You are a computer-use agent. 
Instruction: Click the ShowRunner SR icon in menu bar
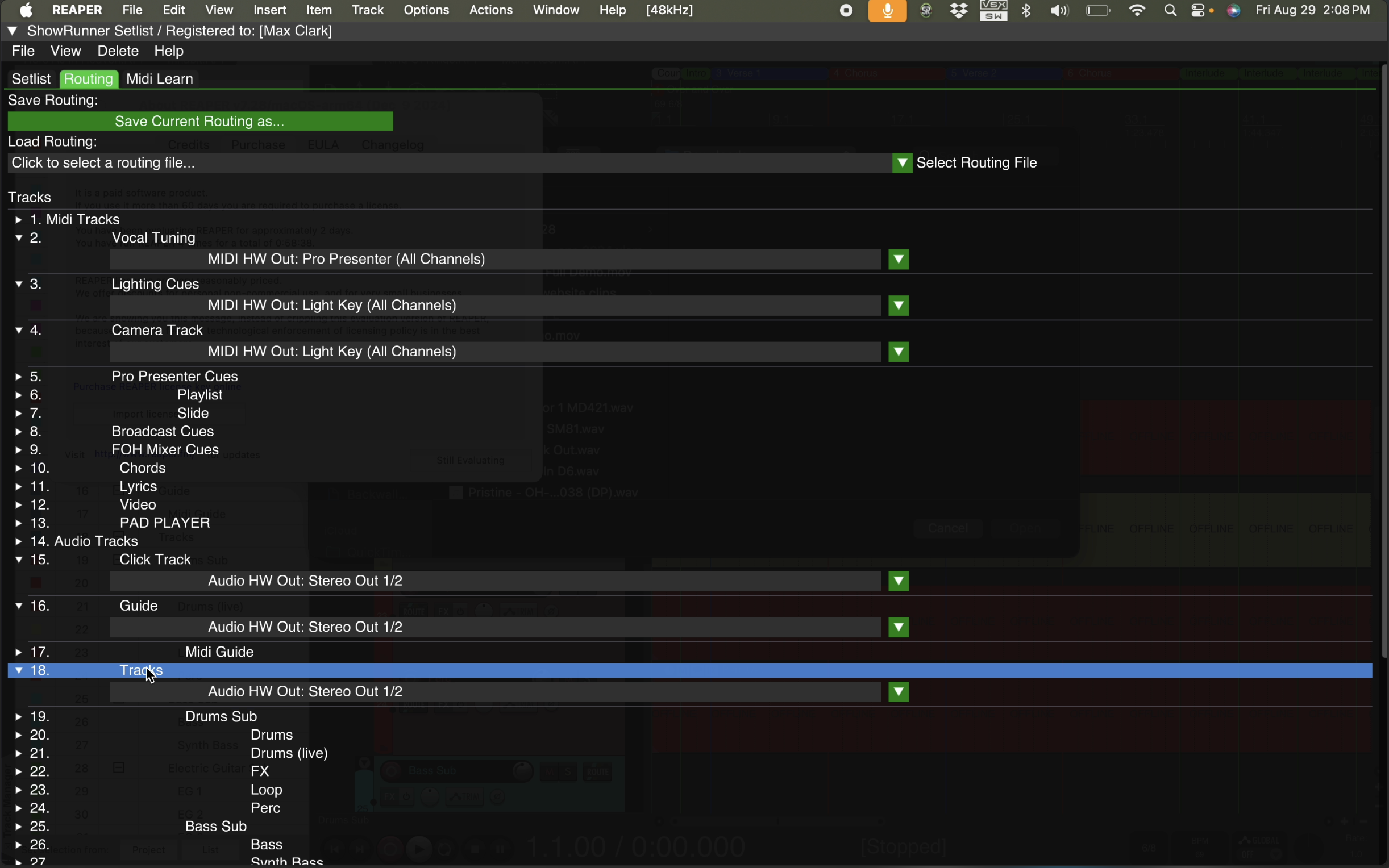[x=925, y=10]
